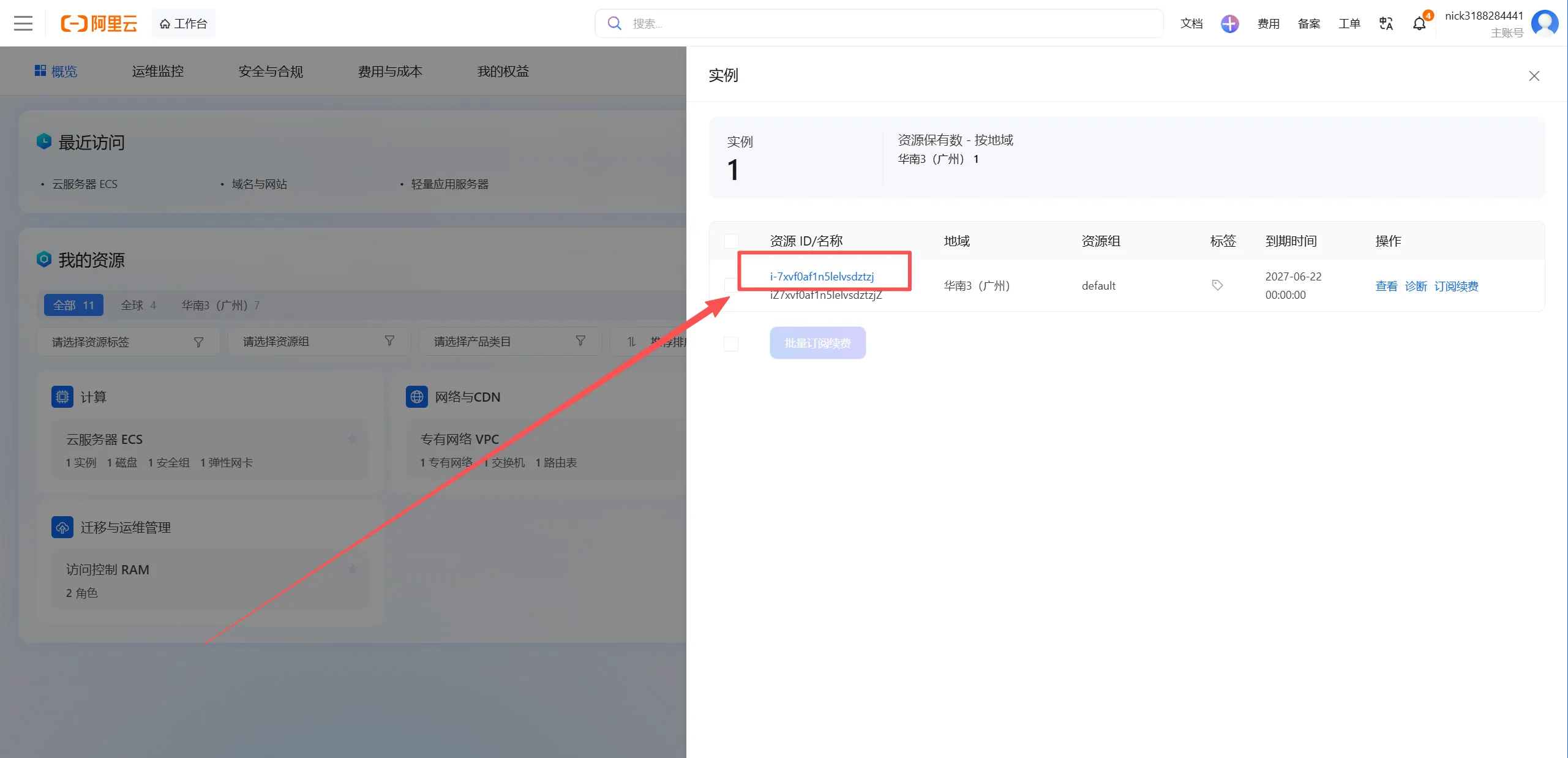Check the instance row checkbox
The image size is (1568, 758).
pos(731,285)
